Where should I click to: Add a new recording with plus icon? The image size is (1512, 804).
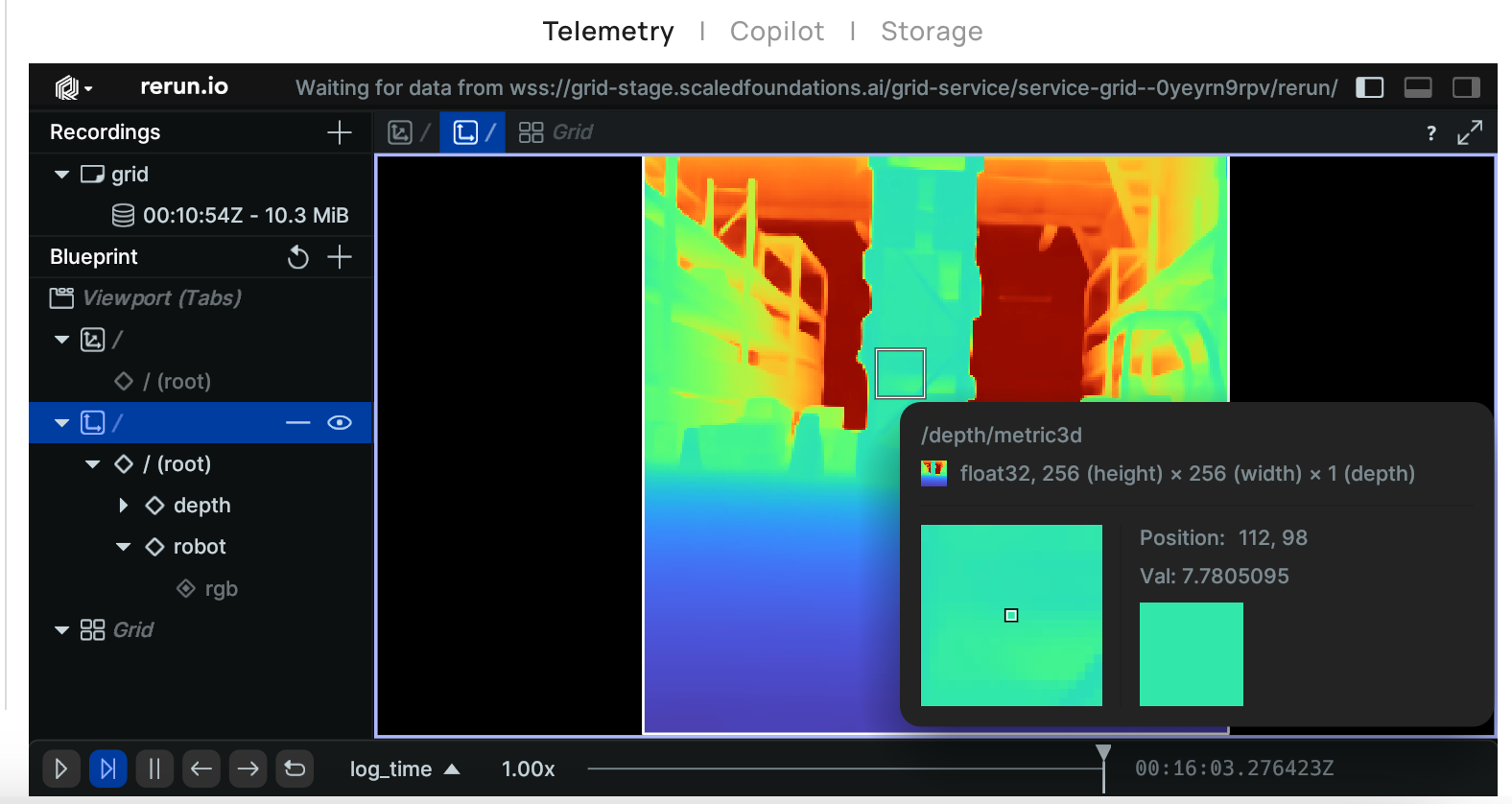coord(340,132)
